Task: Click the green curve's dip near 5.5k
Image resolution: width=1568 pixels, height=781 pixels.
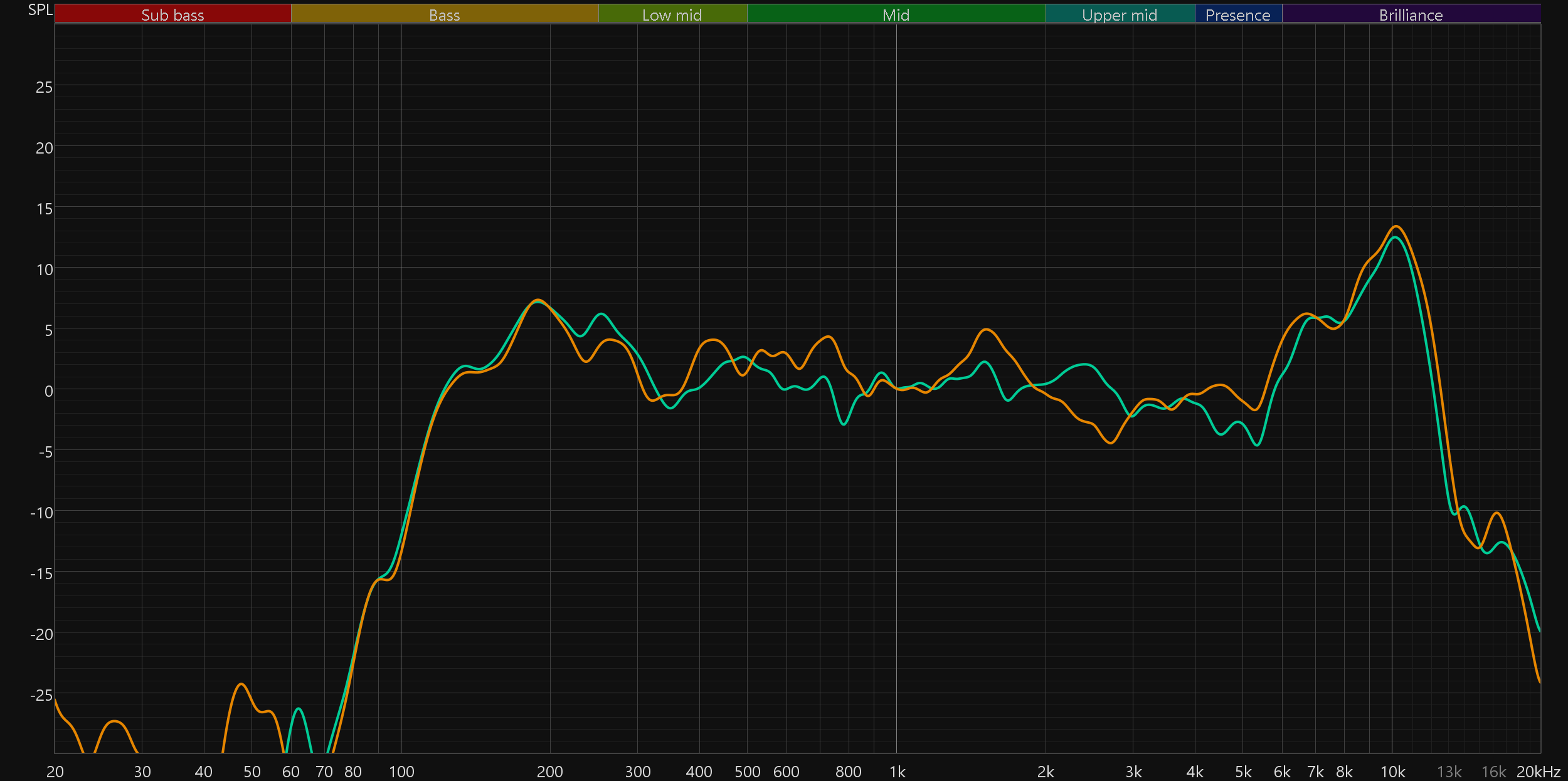Action: pyautogui.click(x=1258, y=445)
